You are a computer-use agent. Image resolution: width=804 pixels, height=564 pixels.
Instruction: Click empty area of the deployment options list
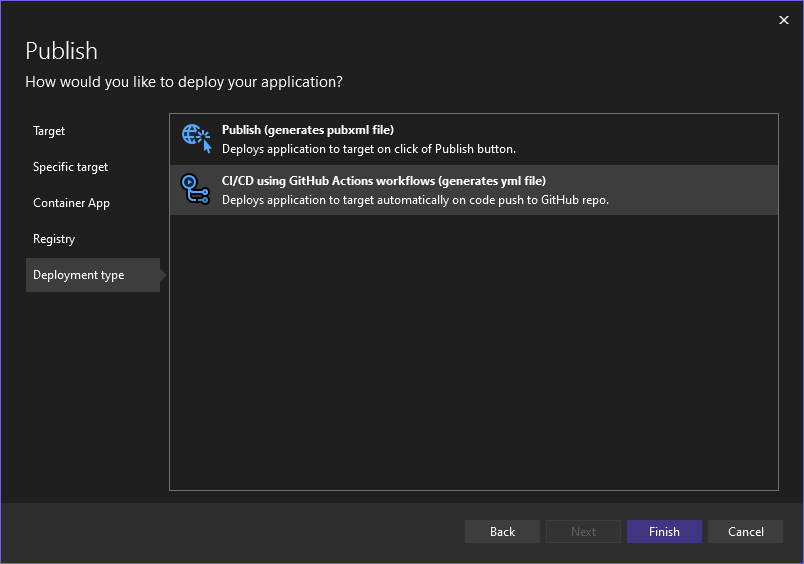(473, 350)
